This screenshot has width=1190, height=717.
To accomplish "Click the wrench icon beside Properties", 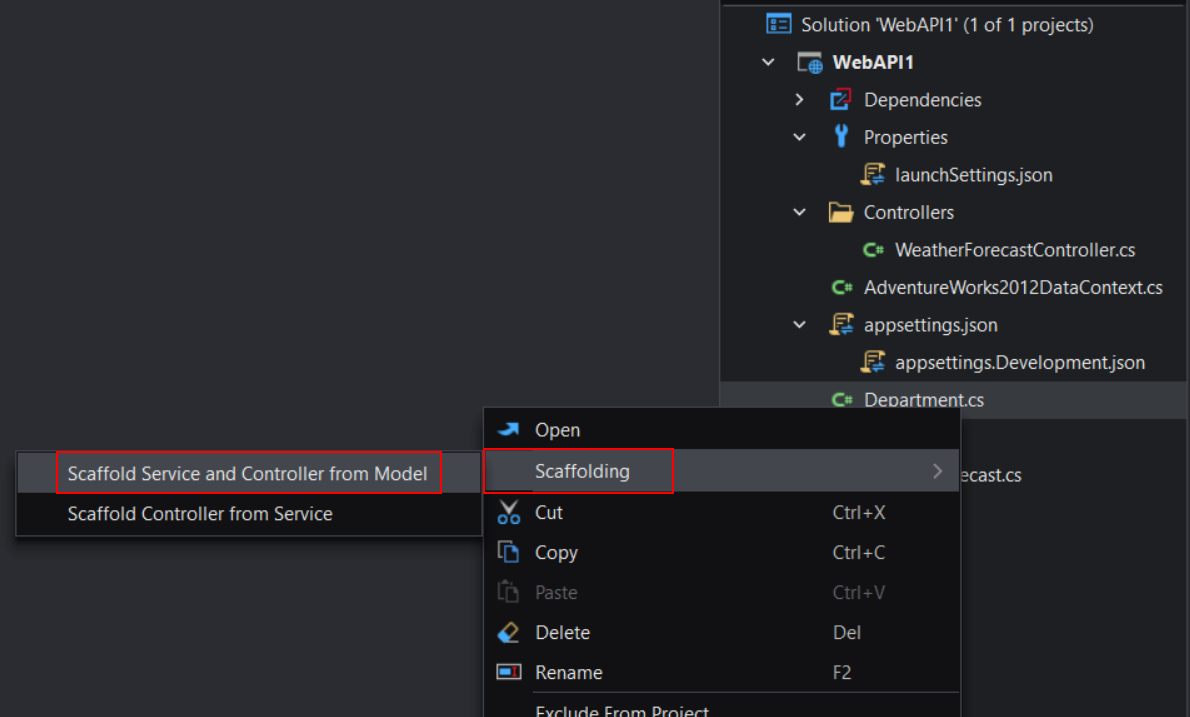I will coord(841,137).
